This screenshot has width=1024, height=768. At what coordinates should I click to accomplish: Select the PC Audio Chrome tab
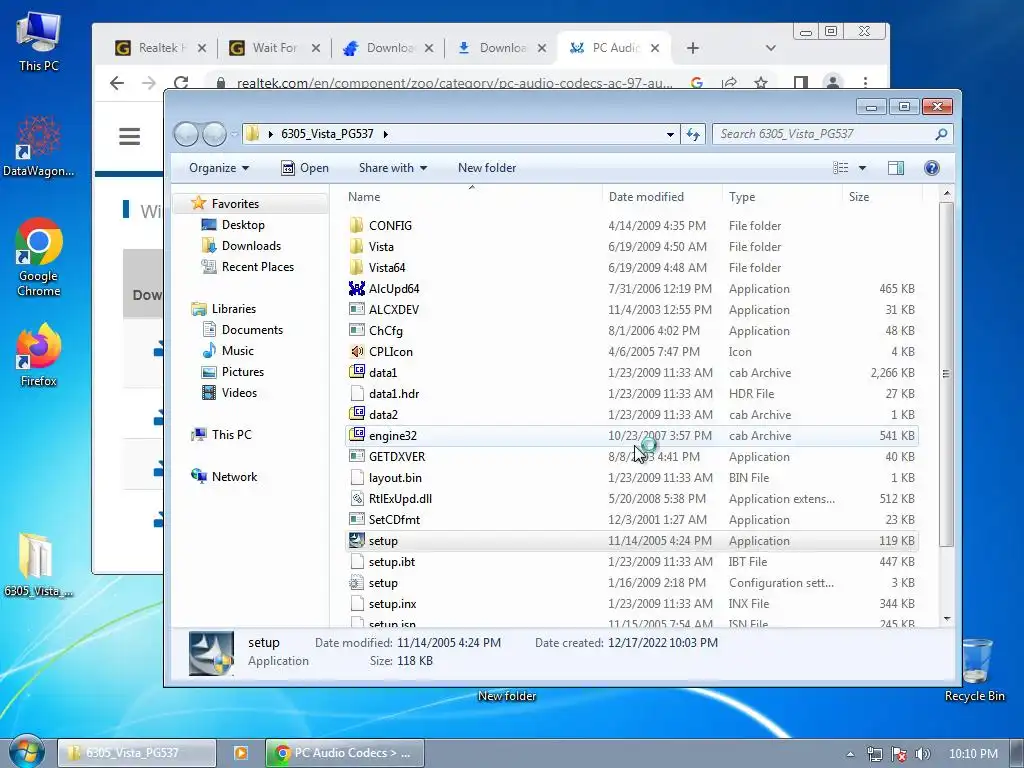click(615, 48)
